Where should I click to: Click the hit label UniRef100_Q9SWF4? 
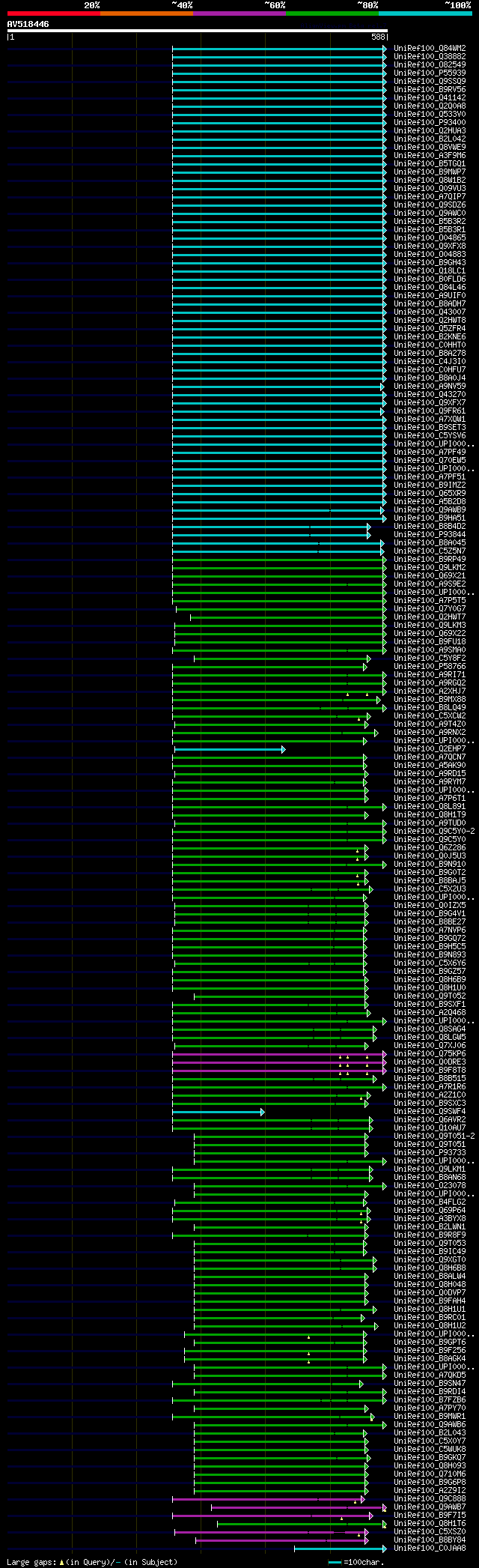(x=430, y=1112)
